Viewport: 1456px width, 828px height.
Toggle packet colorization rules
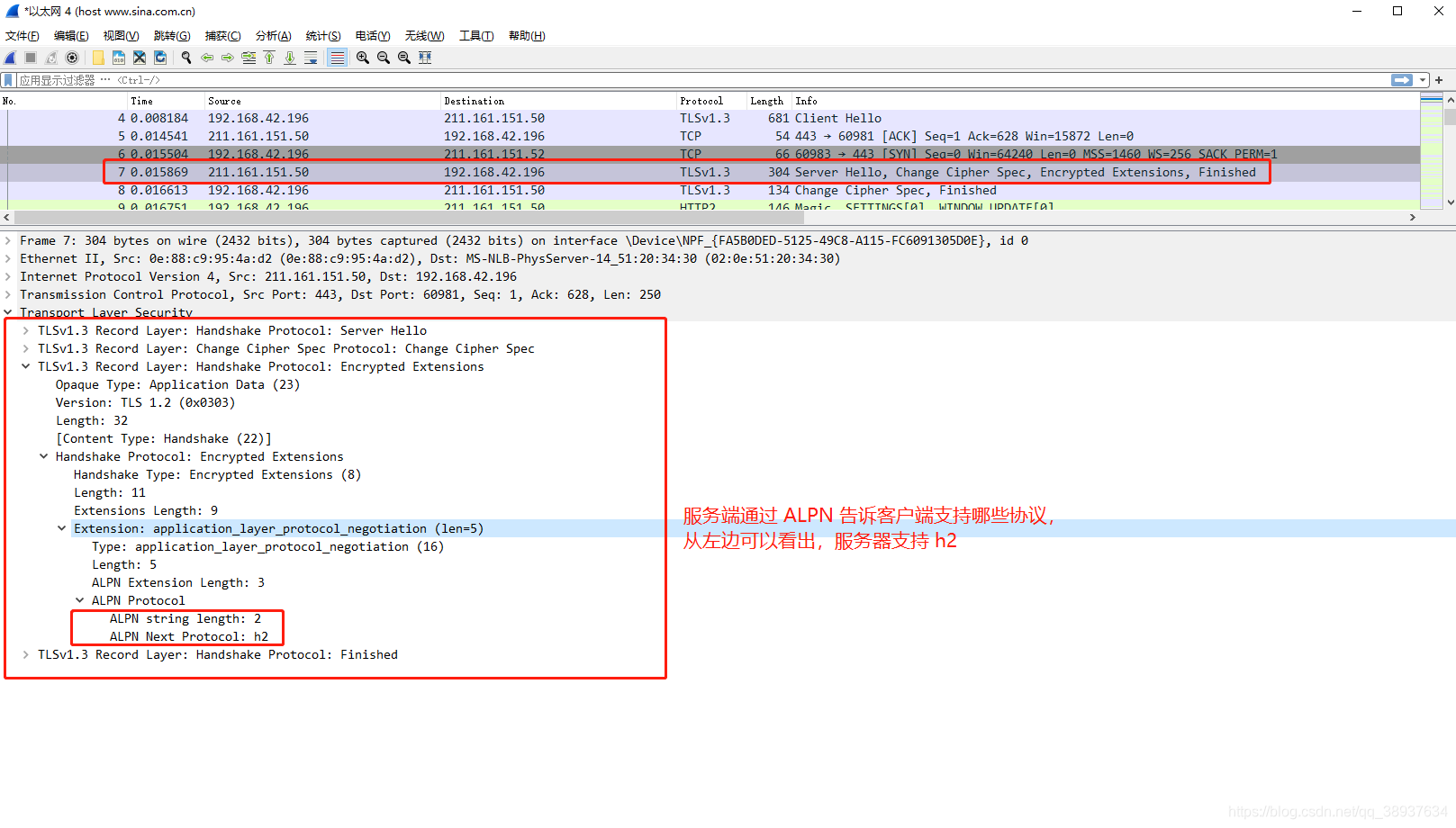(x=337, y=58)
